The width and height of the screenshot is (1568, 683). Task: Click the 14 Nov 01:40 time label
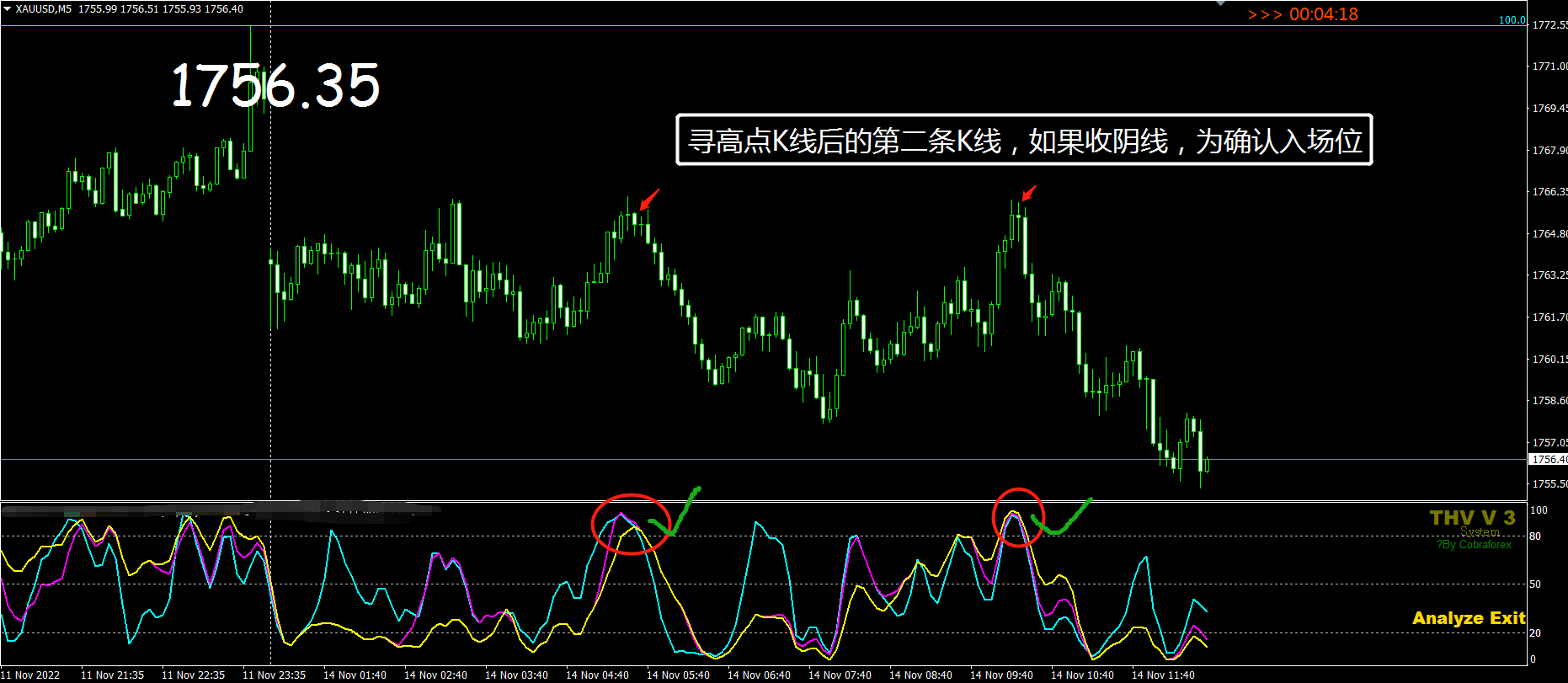point(355,675)
